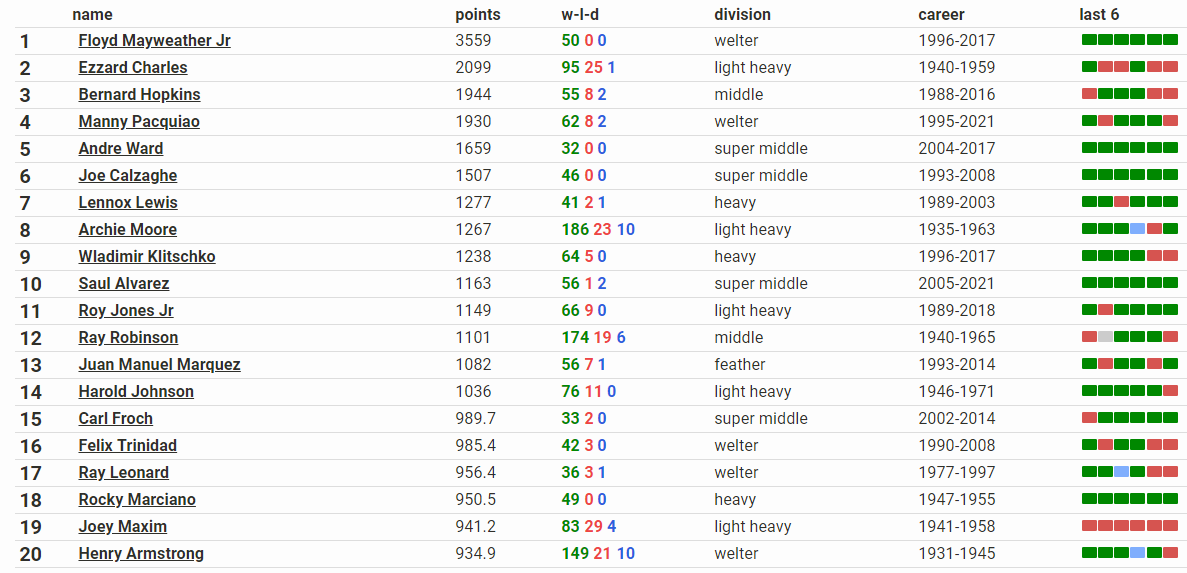
Task: Click the blue draw square in Archie Moore's last 6
Action: (1138, 229)
